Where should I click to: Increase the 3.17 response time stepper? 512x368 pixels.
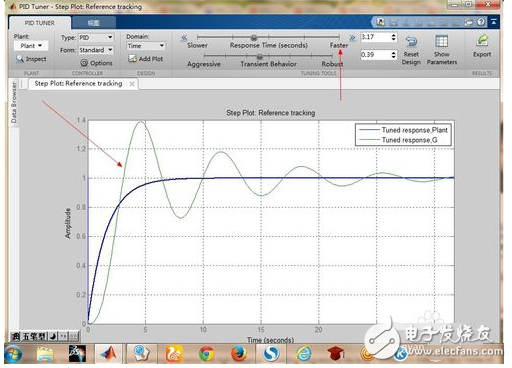pyautogui.click(x=394, y=35)
